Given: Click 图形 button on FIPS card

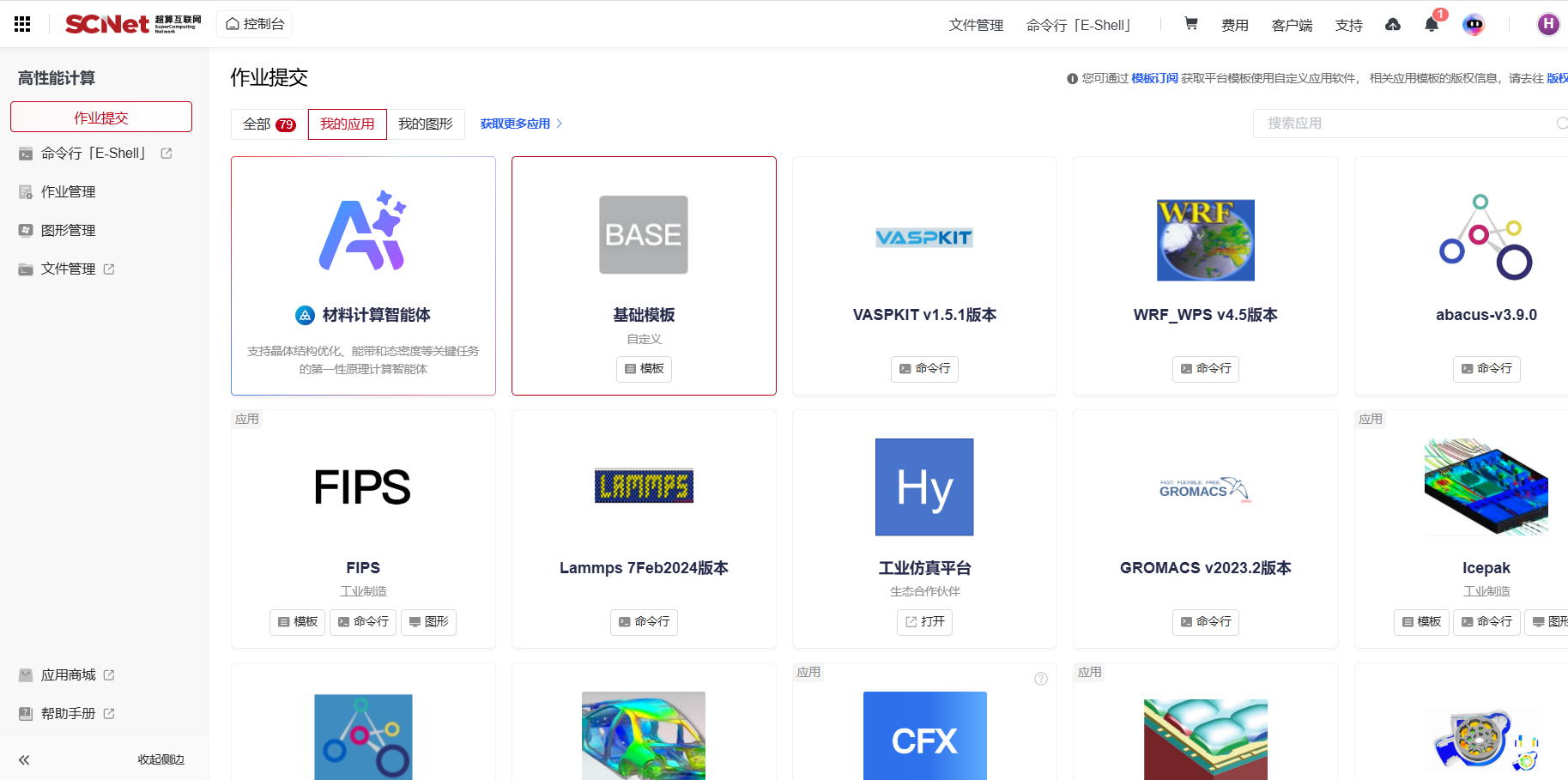Looking at the screenshot, I should [428, 622].
